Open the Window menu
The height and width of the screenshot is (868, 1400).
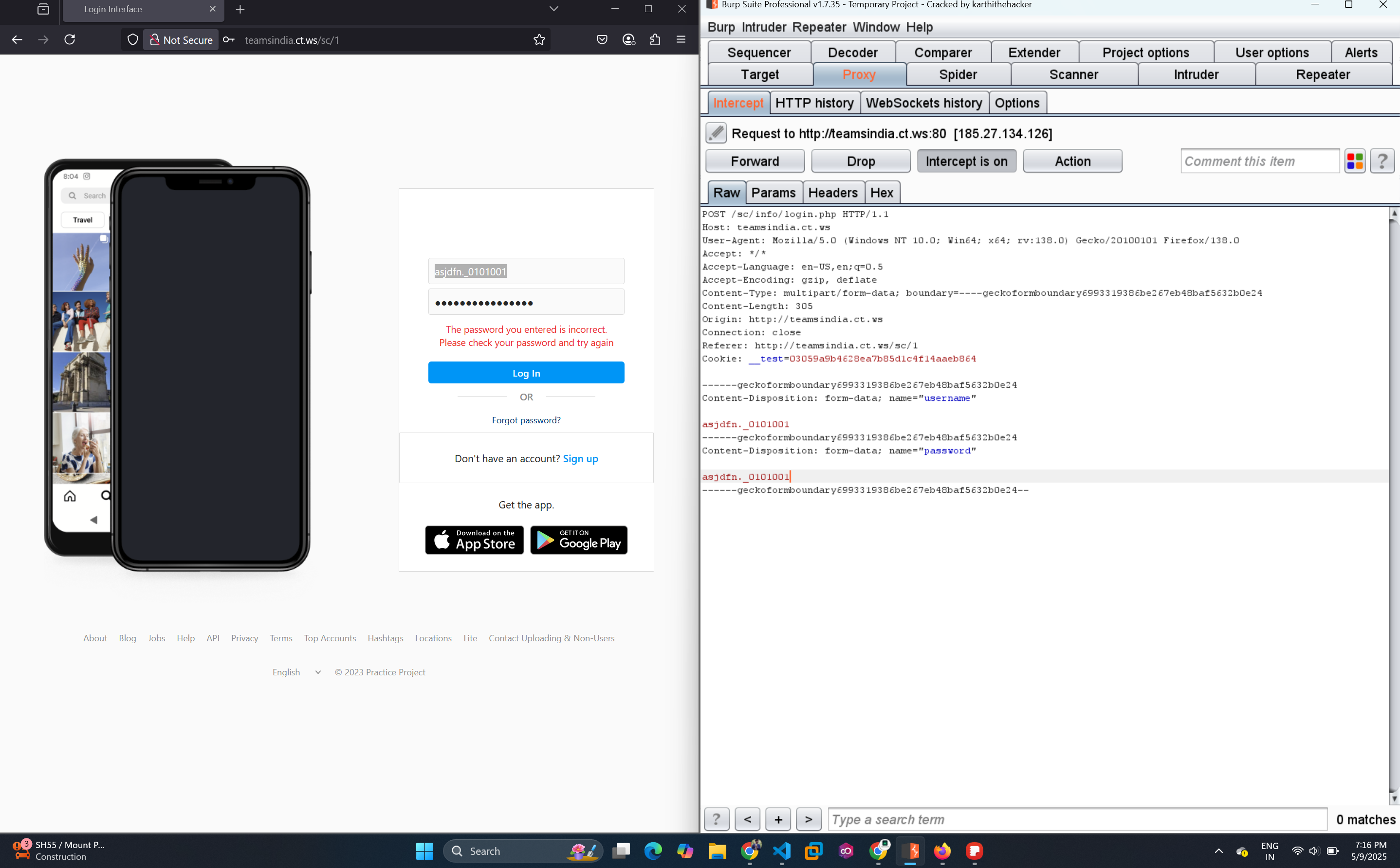click(x=876, y=27)
